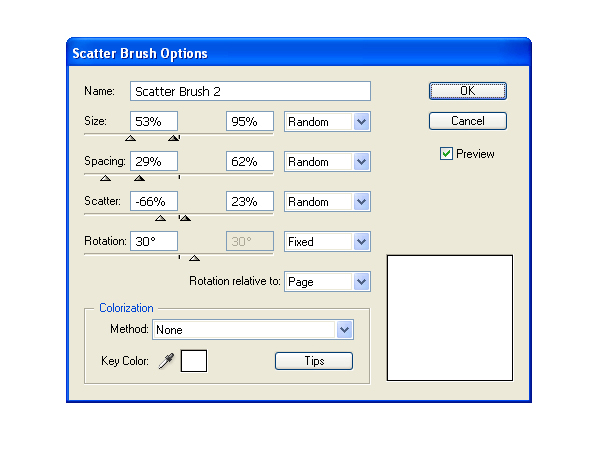Image resolution: width=600 pixels, height=450 pixels.
Task: Click the Spacing maximum slider handle
Action: (x=139, y=178)
